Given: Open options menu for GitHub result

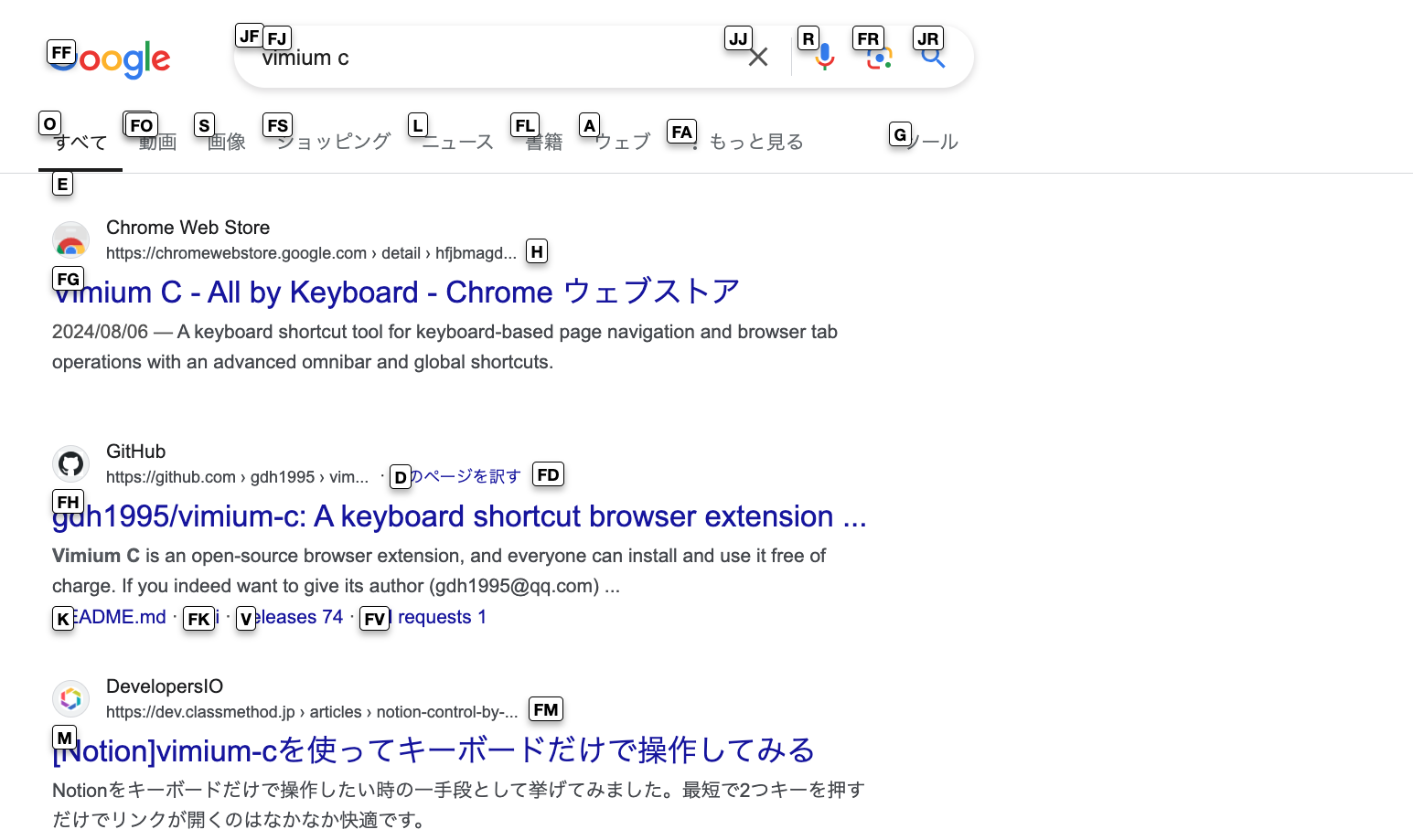Looking at the screenshot, I should pos(549,476).
